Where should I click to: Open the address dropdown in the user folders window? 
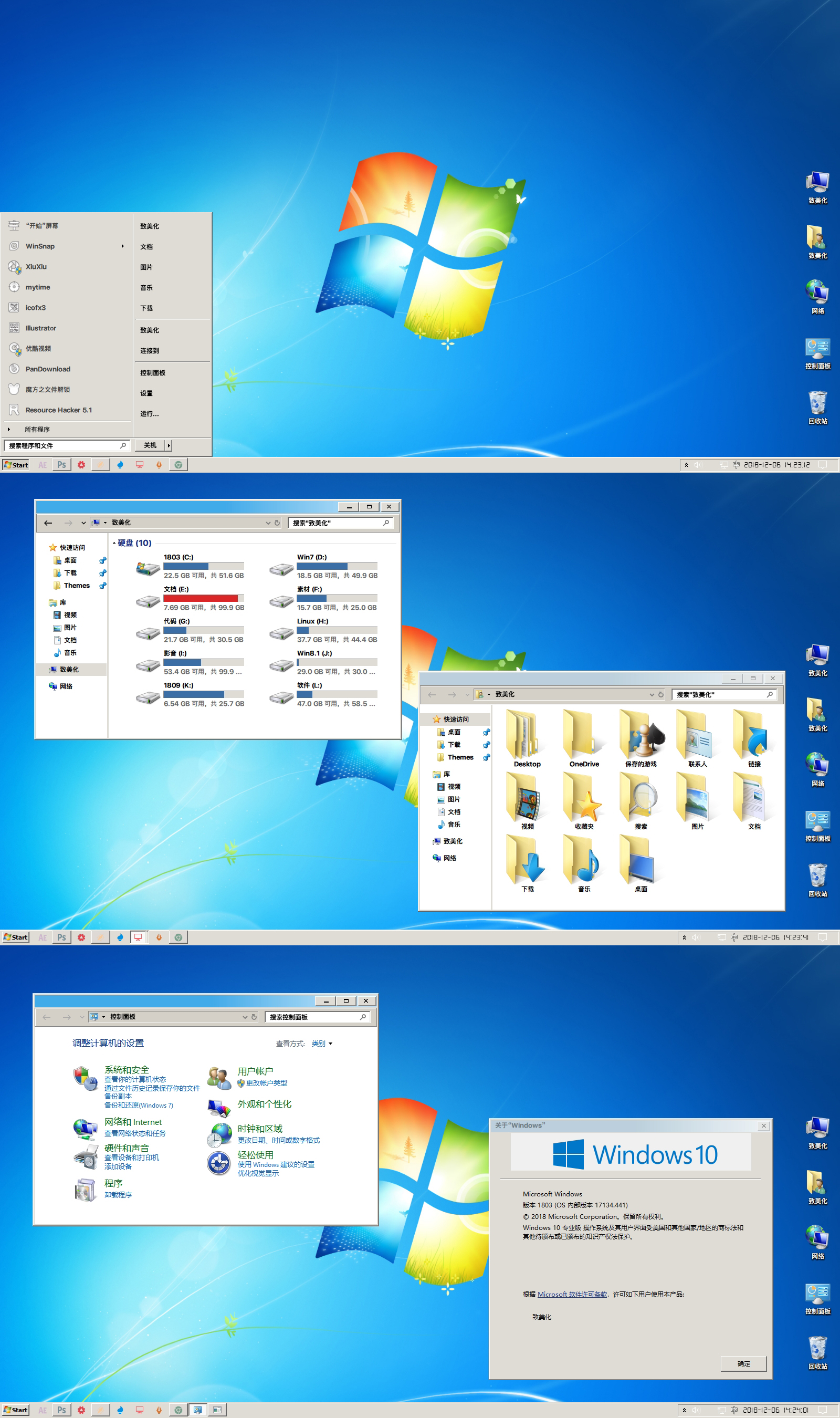[652, 694]
